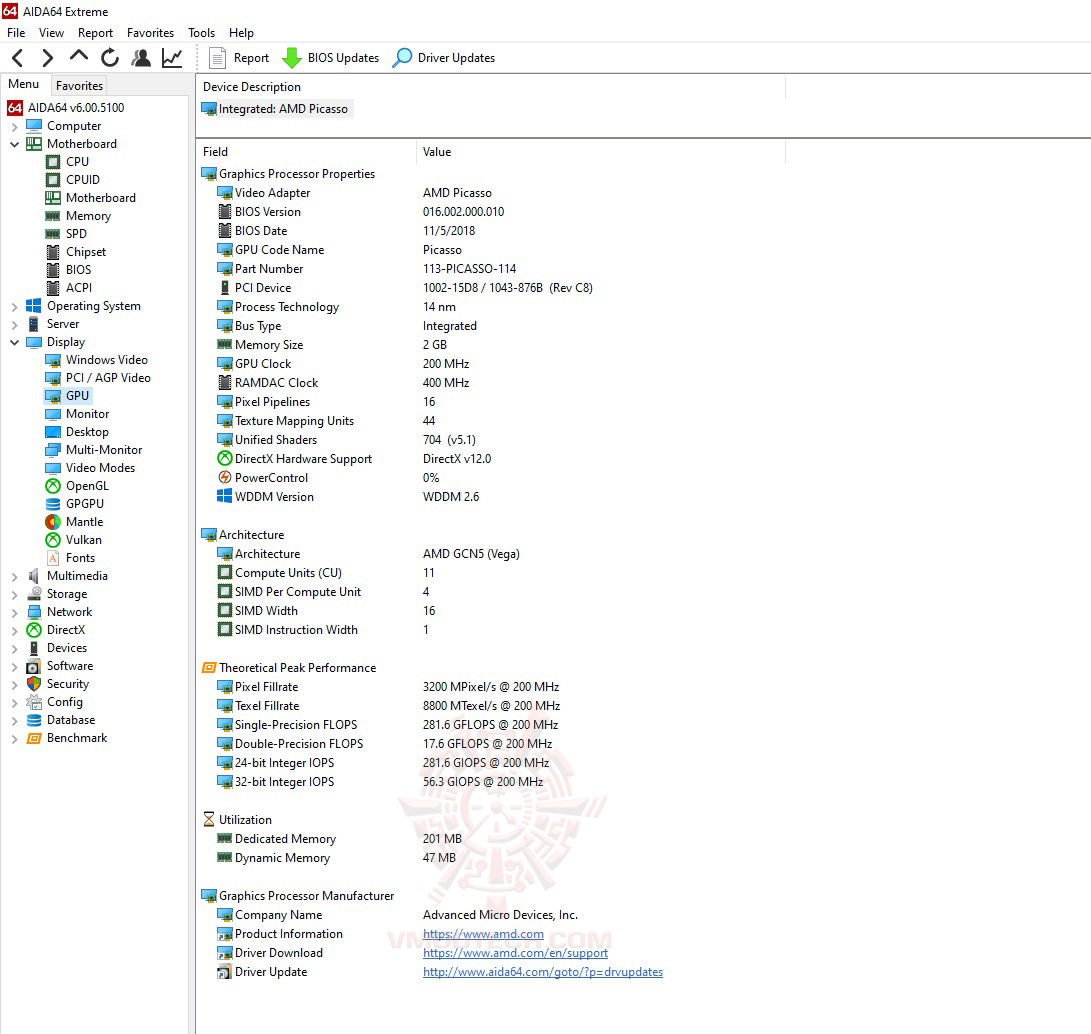This screenshot has height=1034, width=1091.
Task: Open Video Modes page
Action: pos(100,468)
